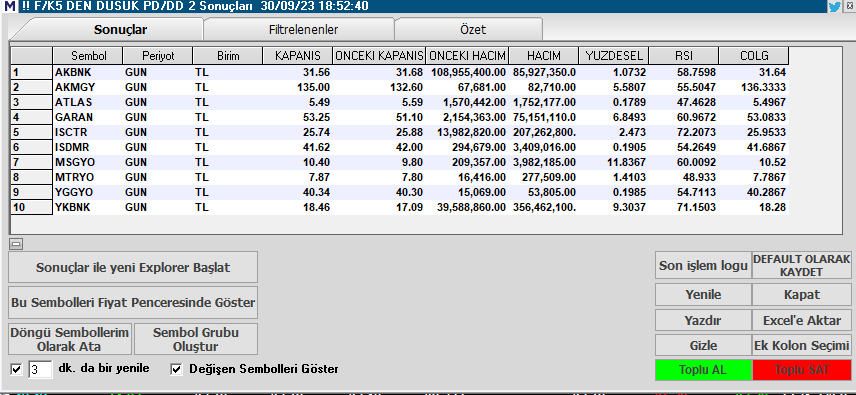Select the MTRYO symbol cell
Viewport: 856px width, 395px height.
click(x=88, y=177)
